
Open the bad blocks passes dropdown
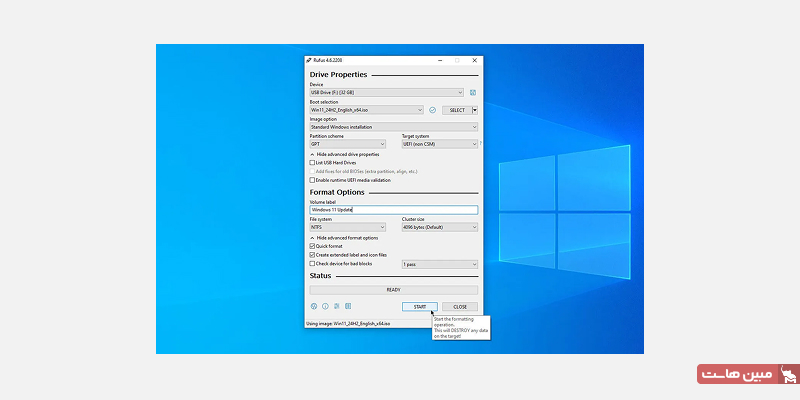[440, 264]
